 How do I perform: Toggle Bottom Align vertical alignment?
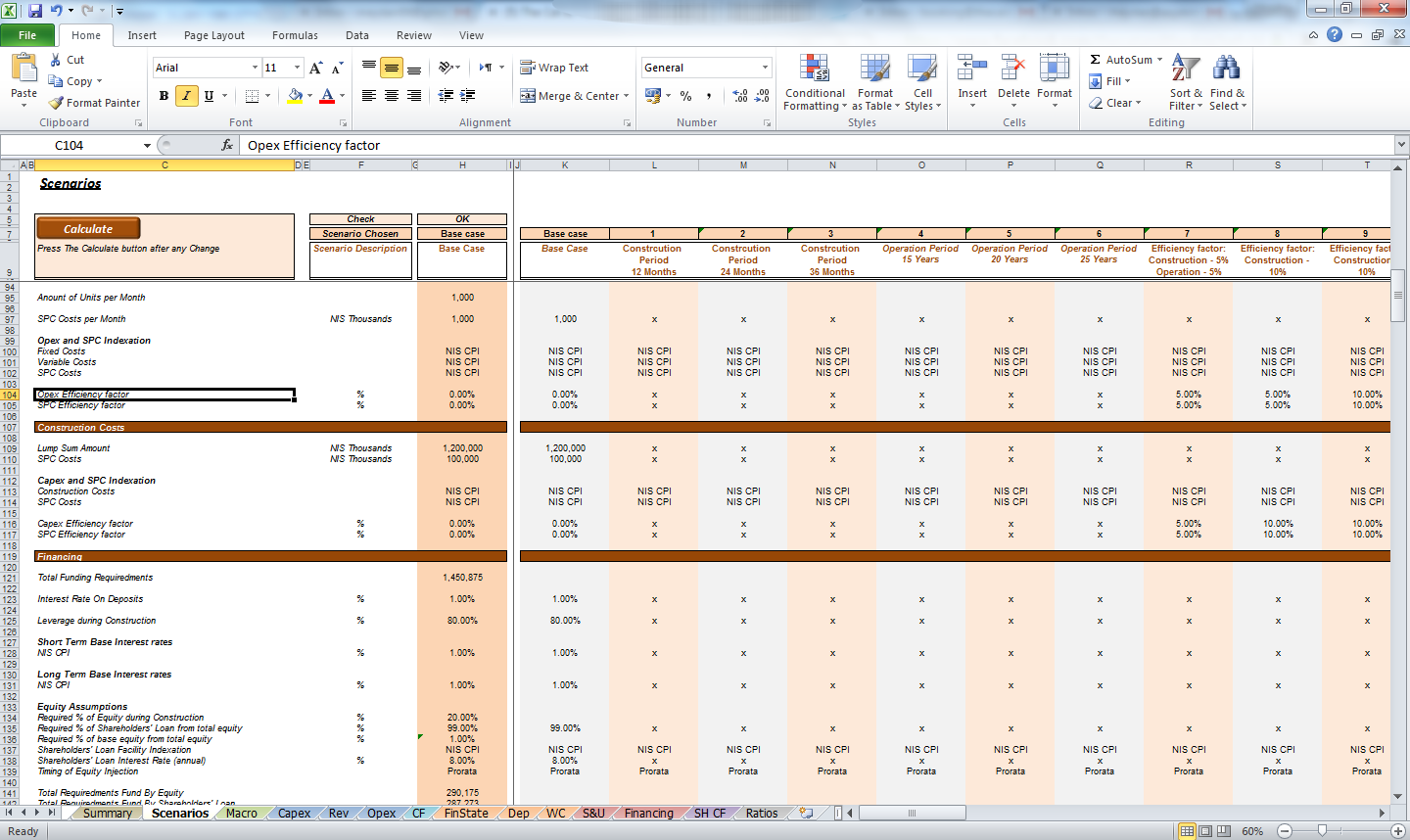[x=414, y=68]
